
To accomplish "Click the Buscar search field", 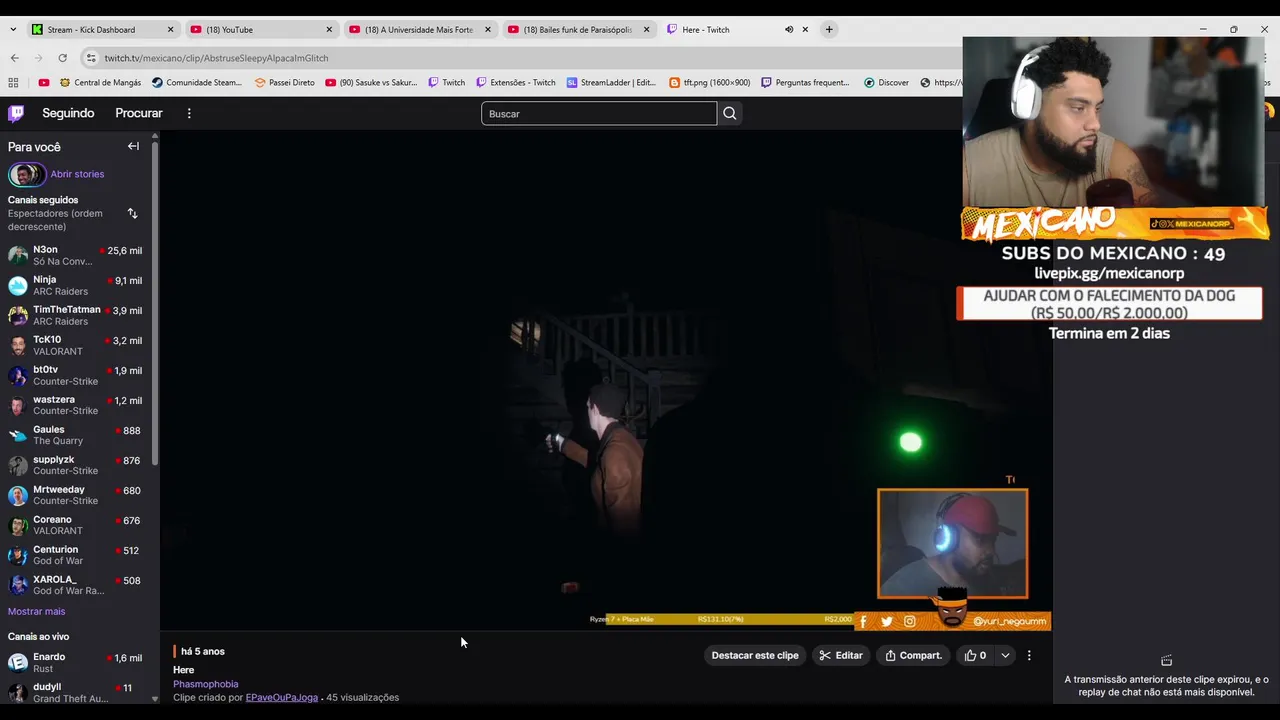I will pyautogui.click(x=599, y=113).
